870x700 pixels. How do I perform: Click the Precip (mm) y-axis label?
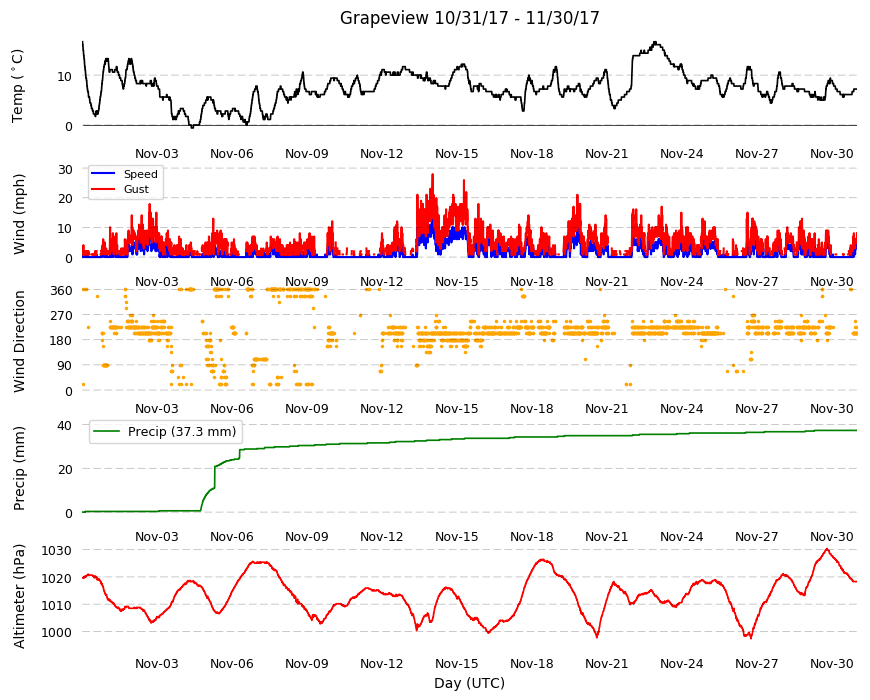(x=19, y=468)
